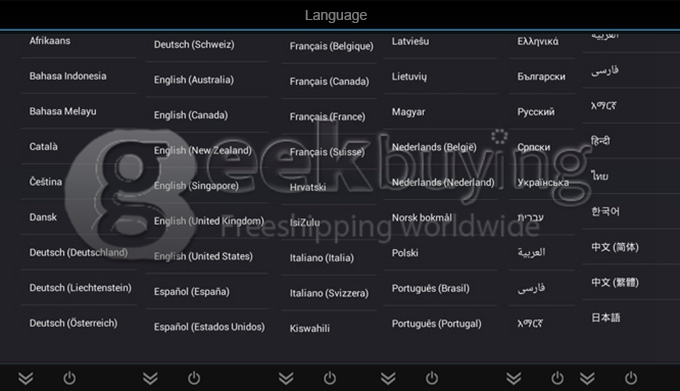Tap the power icon below the Afrikaans column
The height and width of the screenshot is (391, 680).
click(x=69, y=378)
